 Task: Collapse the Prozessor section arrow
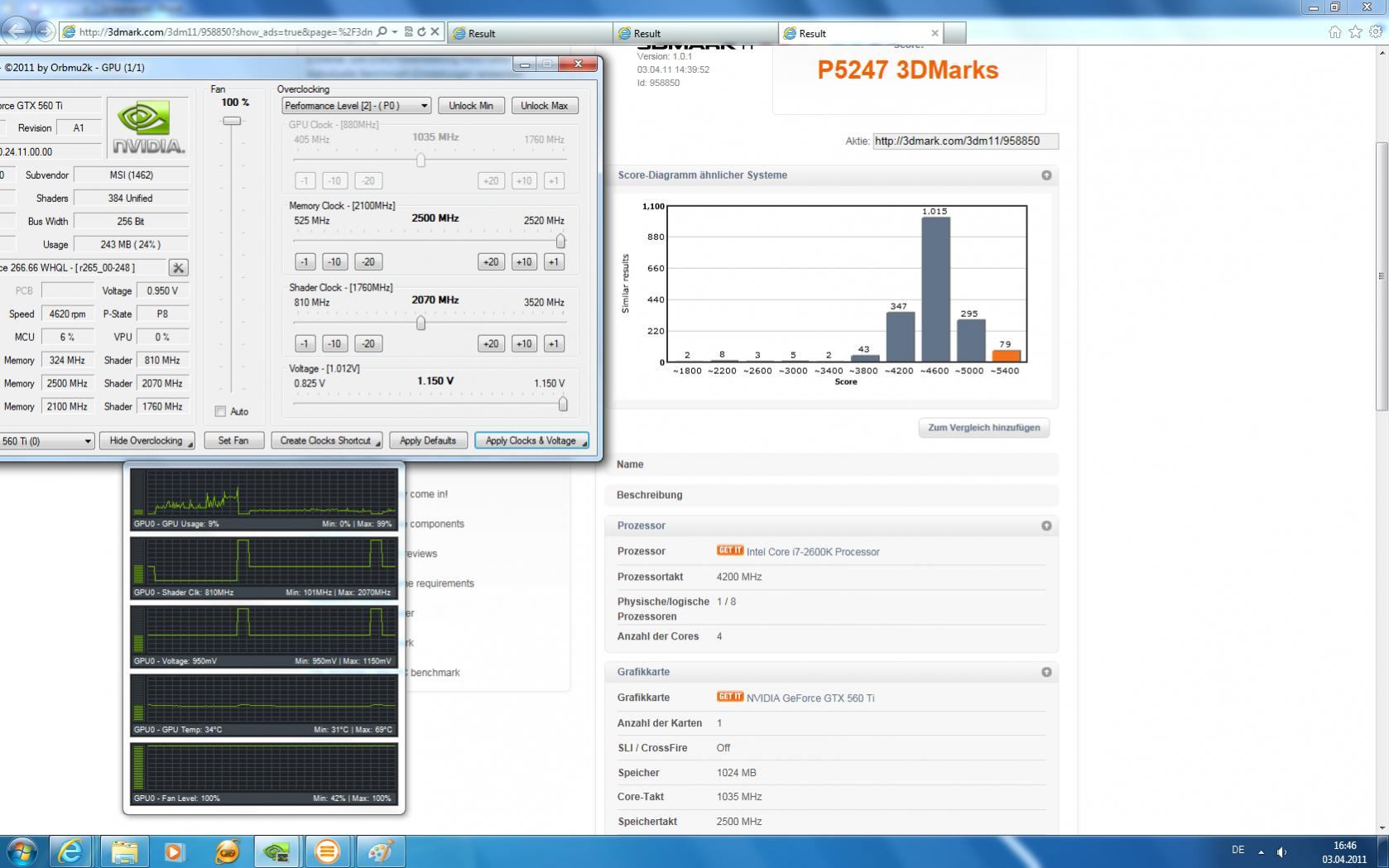coord(1046,525)
